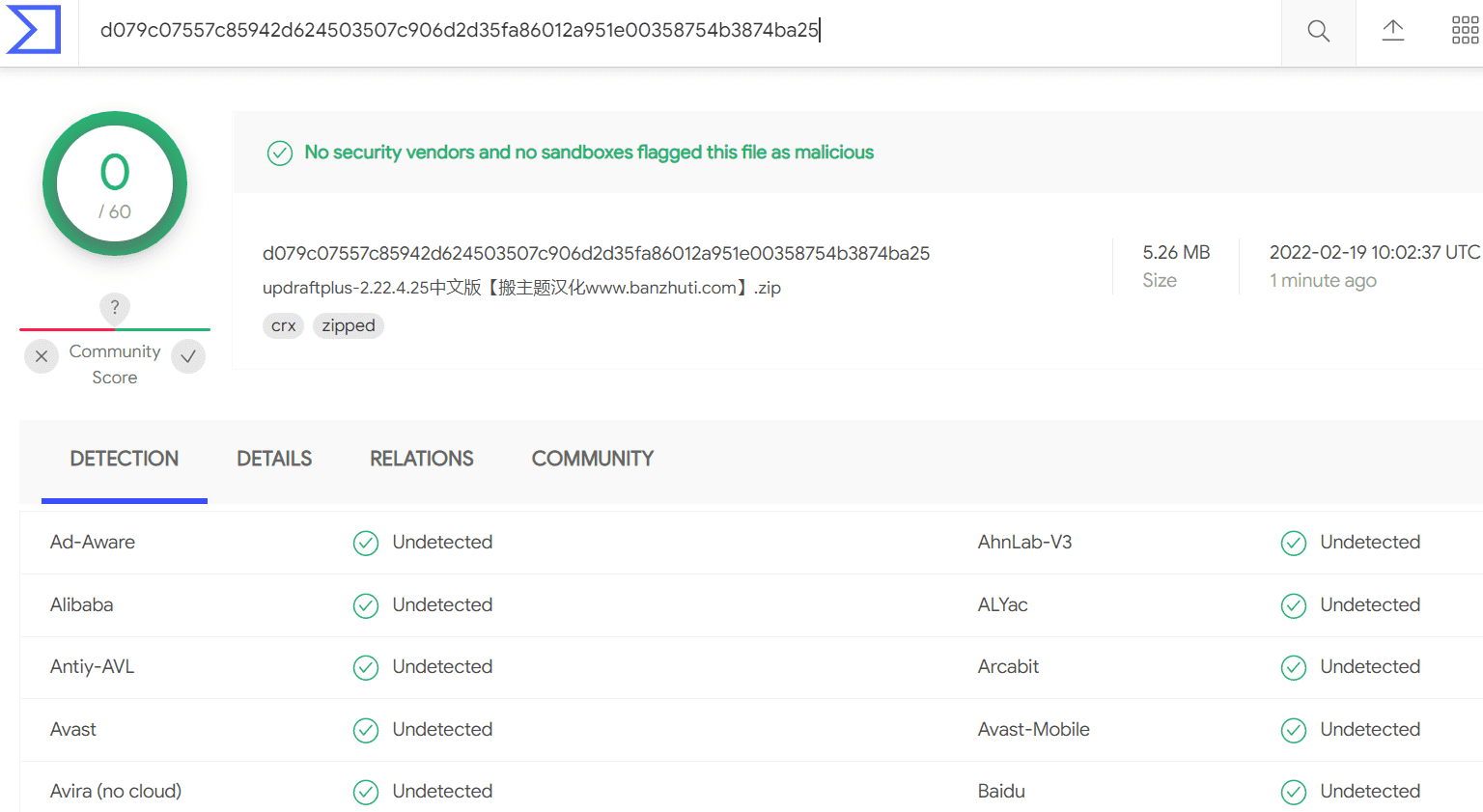Click the Arcabit vendor name

click(x=1008, y=667)
